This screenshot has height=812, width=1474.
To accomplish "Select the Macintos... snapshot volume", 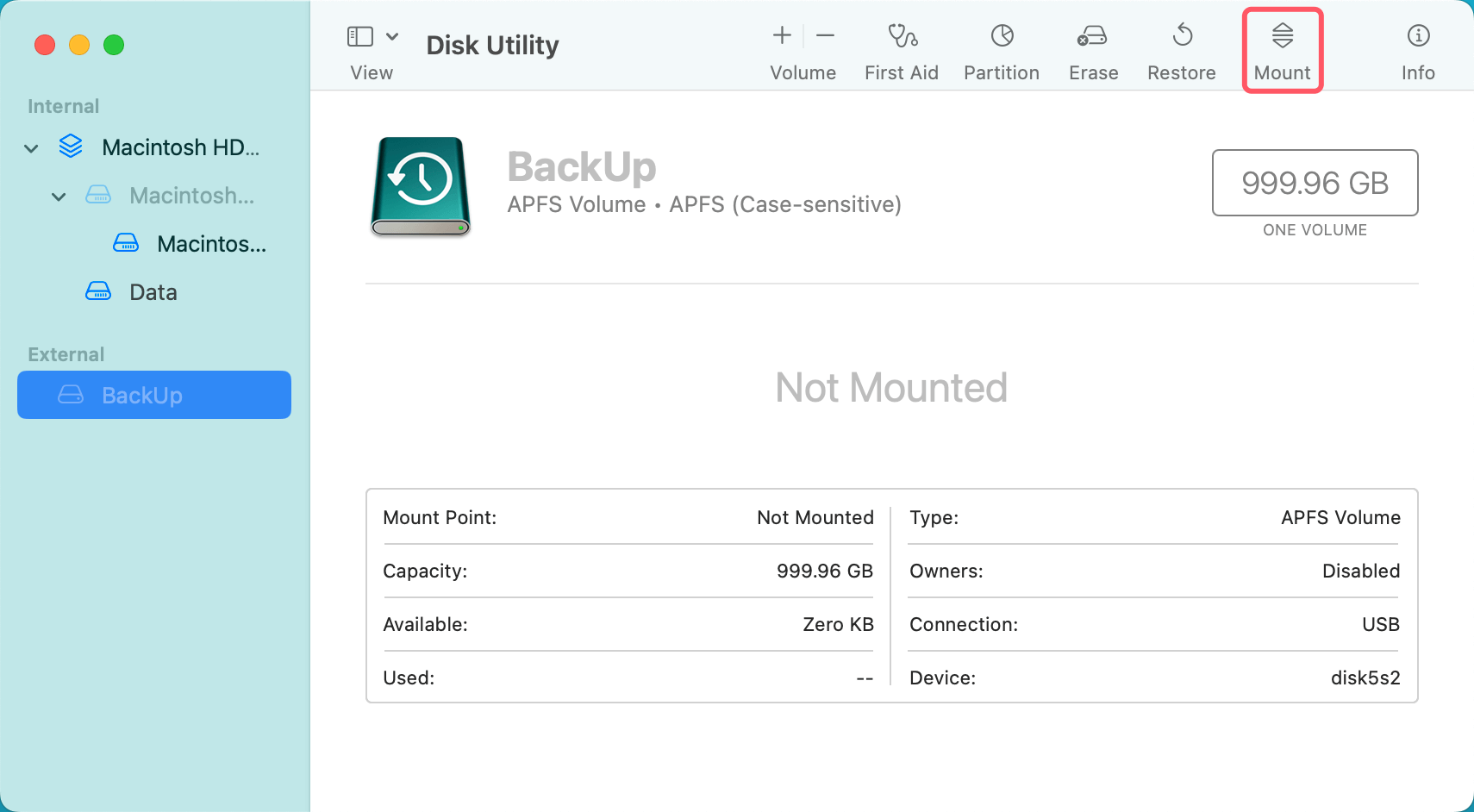I will pos(211,244).
